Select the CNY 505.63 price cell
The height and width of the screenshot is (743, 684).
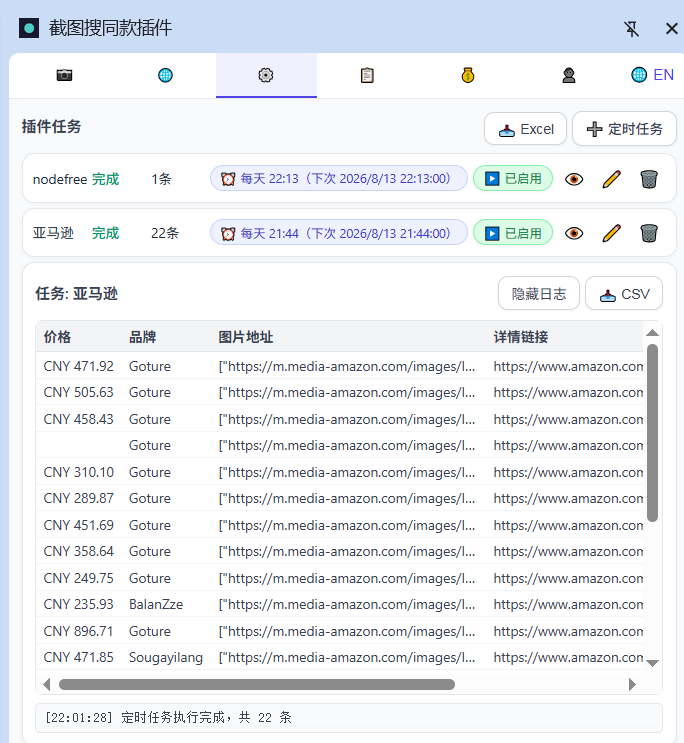[79, 392]
